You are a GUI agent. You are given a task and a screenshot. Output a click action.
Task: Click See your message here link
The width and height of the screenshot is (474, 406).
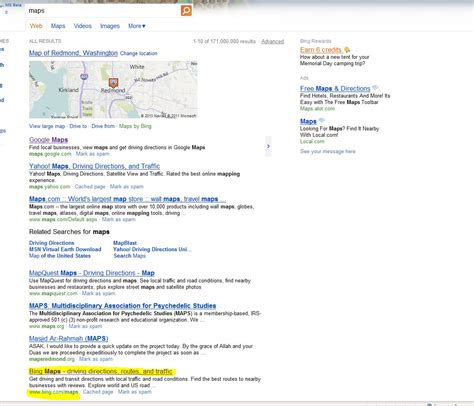point(328,151)
